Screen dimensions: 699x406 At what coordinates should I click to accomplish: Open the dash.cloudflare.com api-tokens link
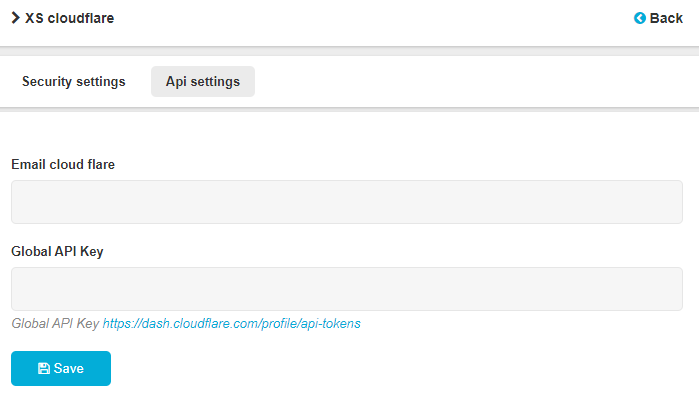[x=231, y=324]
